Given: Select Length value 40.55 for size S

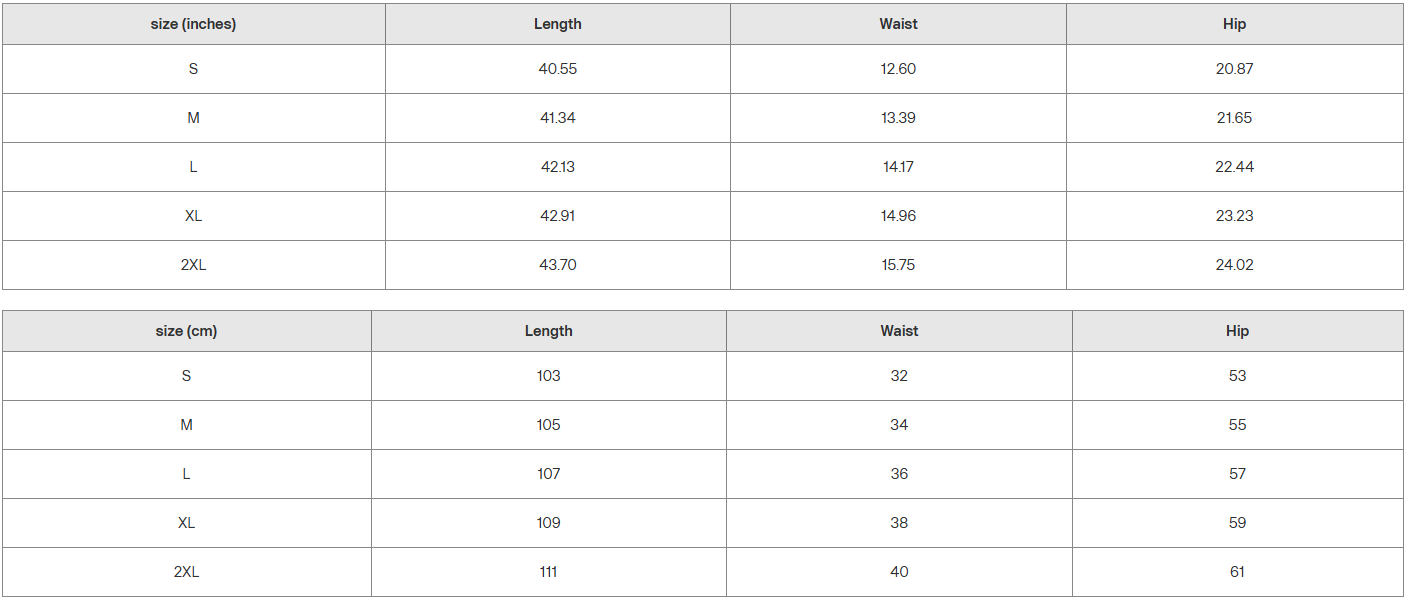Looking at the screenshot, I should [557, 69].
